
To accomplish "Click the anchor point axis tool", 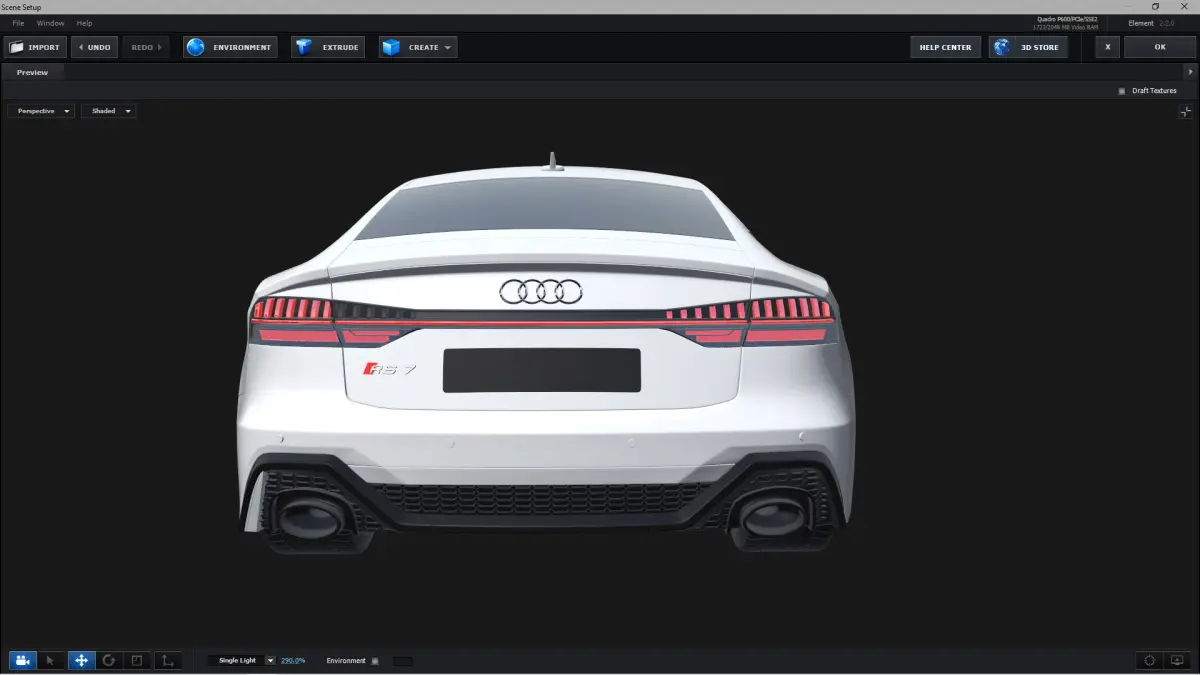I will tap(167, 660).
